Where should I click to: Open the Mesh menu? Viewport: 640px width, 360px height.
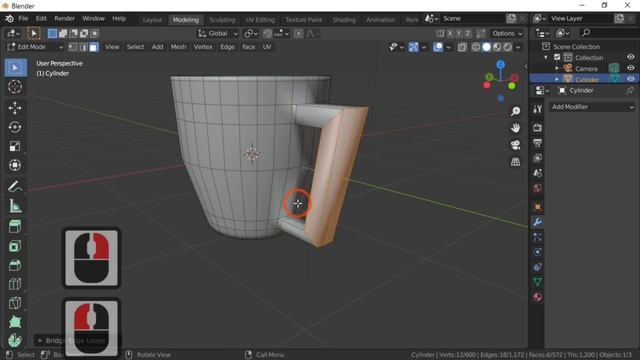point(178,47)
